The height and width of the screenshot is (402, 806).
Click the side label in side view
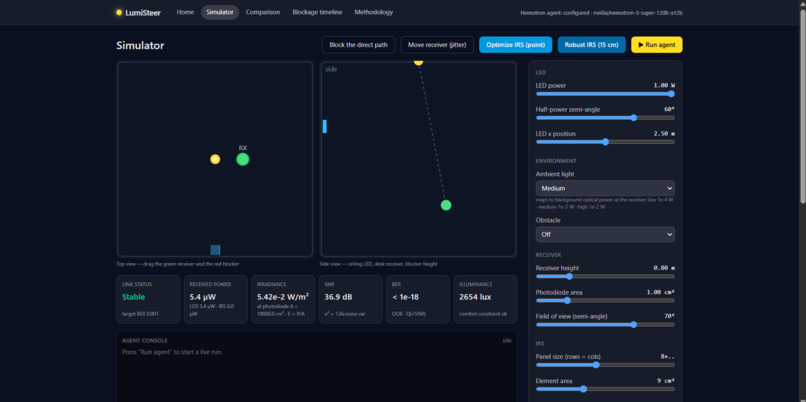331,69
